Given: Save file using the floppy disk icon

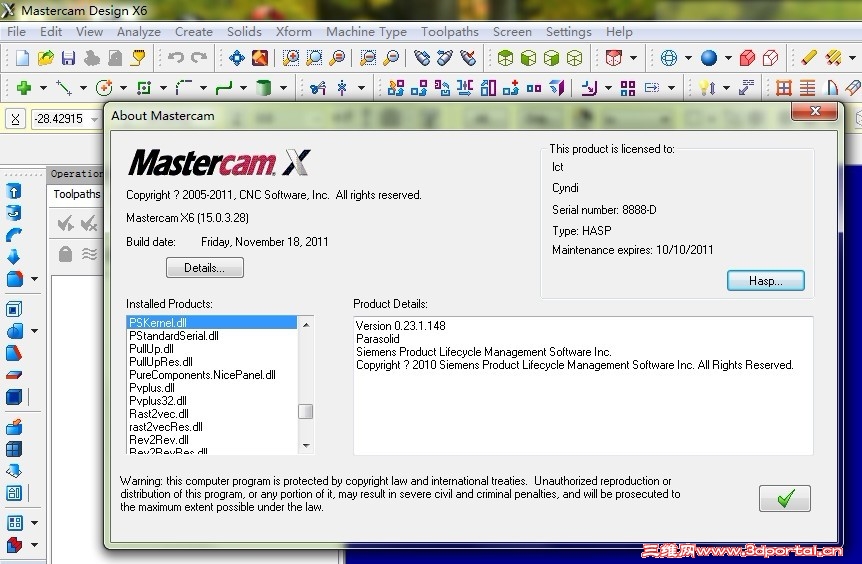Looking at the screenshot, I should (x=68, y=58).
